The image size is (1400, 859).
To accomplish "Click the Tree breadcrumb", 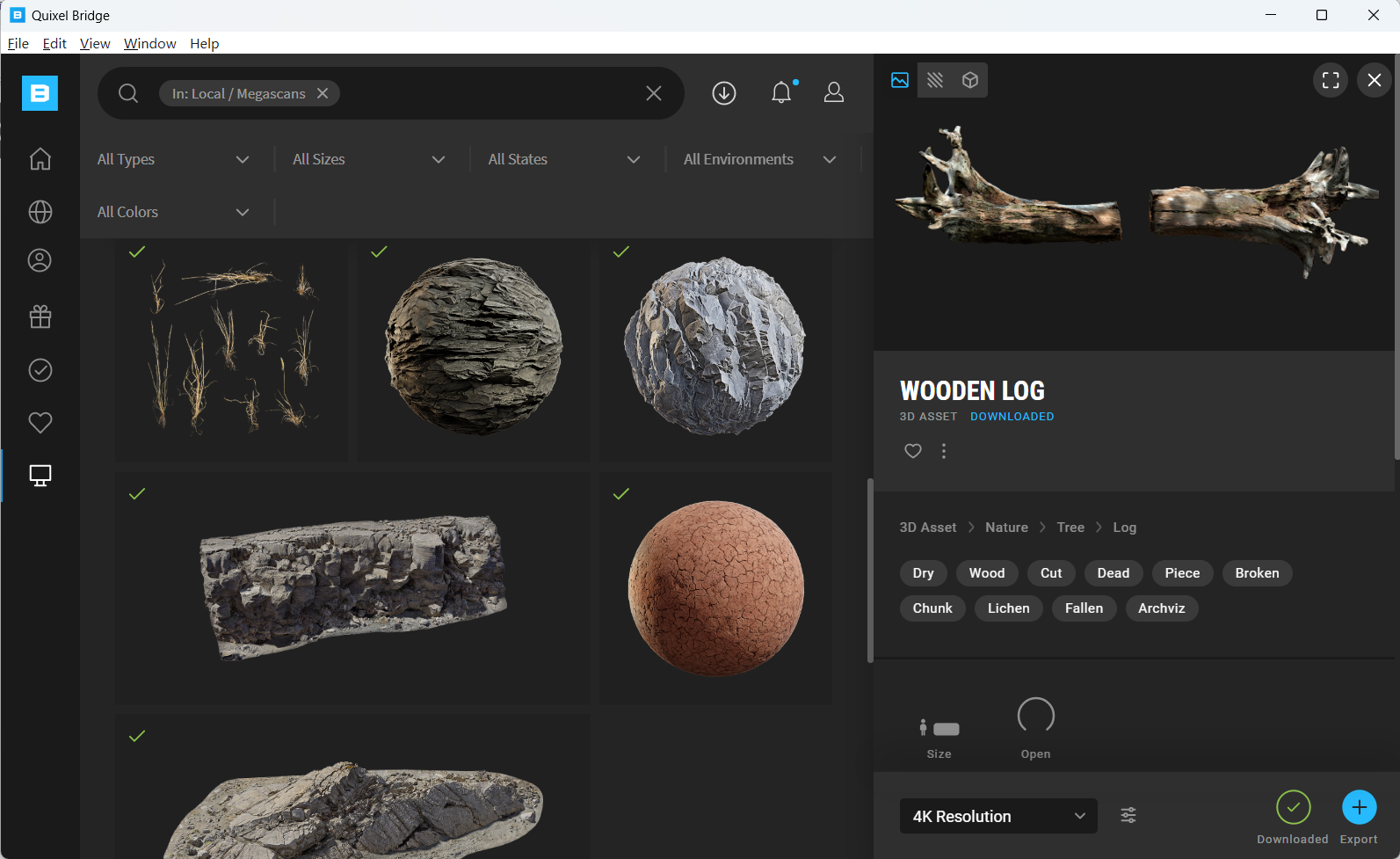I will [1070, 528].
